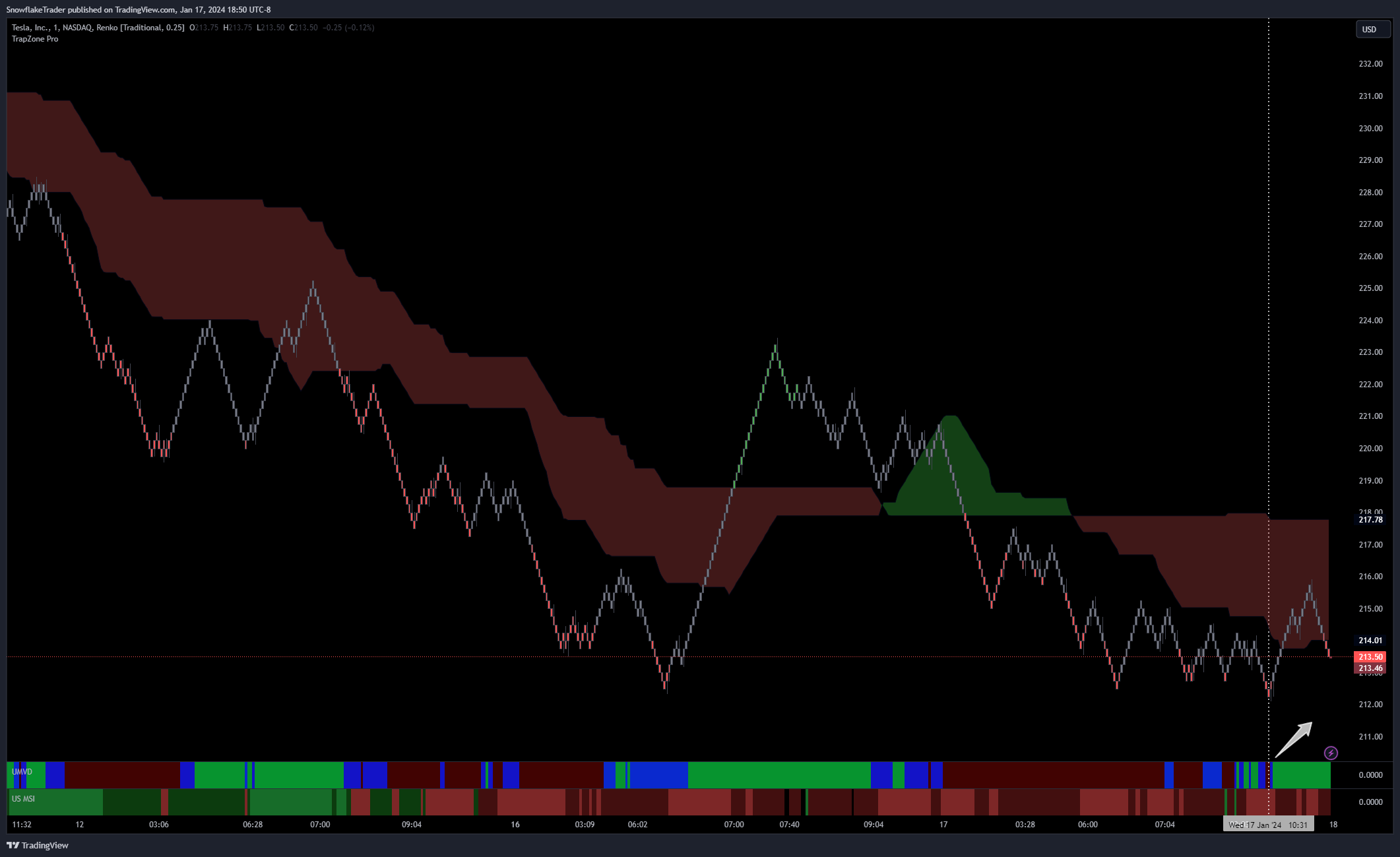Click the 232.00 price scale value
Screen dimensions: 1400x857
pos(1370,64)
